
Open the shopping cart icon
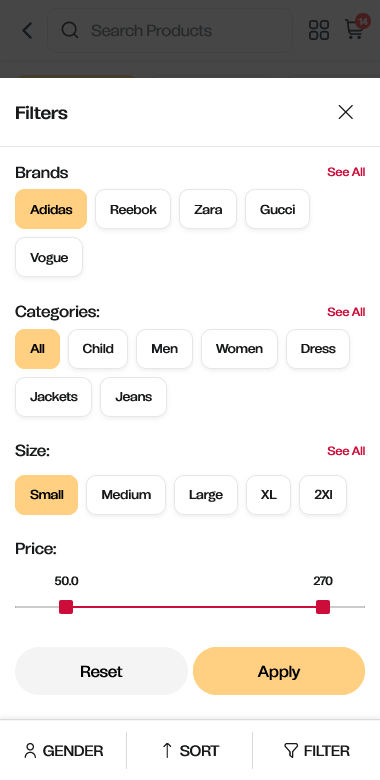[355, 29]
